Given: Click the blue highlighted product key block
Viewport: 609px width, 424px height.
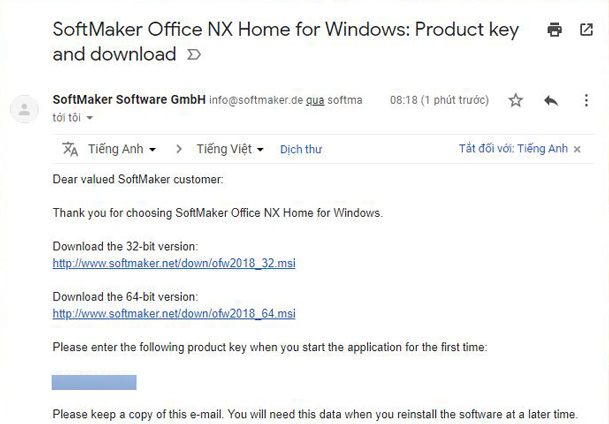Looking at the screenshot, I should click(x=94, y=382).
